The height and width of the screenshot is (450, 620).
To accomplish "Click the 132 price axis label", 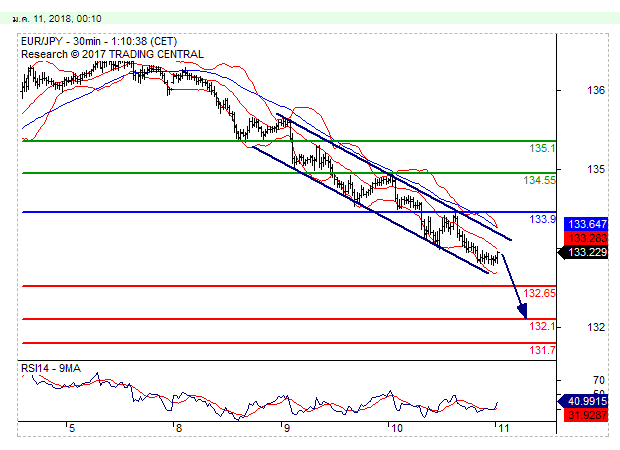I will [596, 327].
